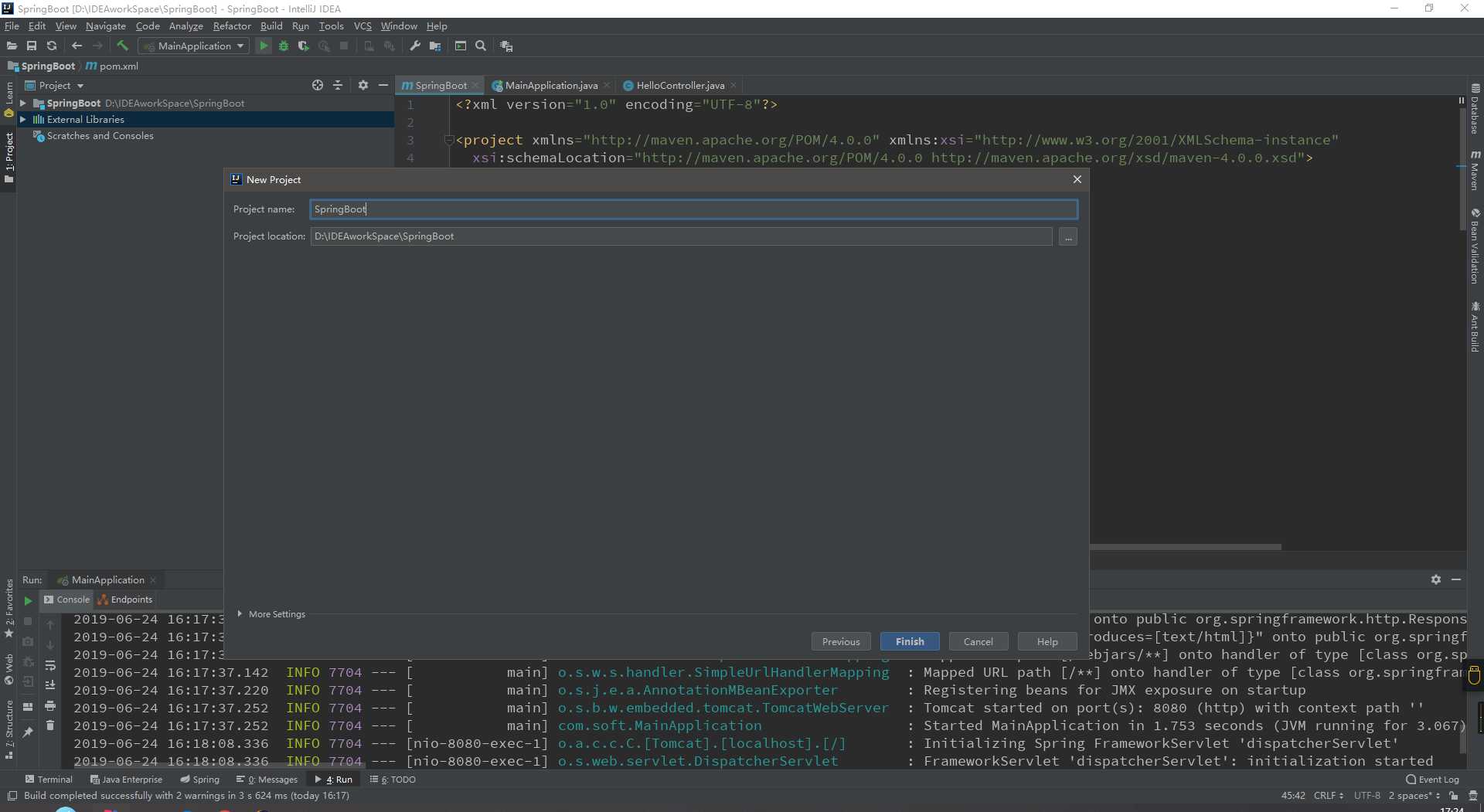Screen dimensions: 1484x812
Task: Open Settings via the wrench icon
Action: 415,46
